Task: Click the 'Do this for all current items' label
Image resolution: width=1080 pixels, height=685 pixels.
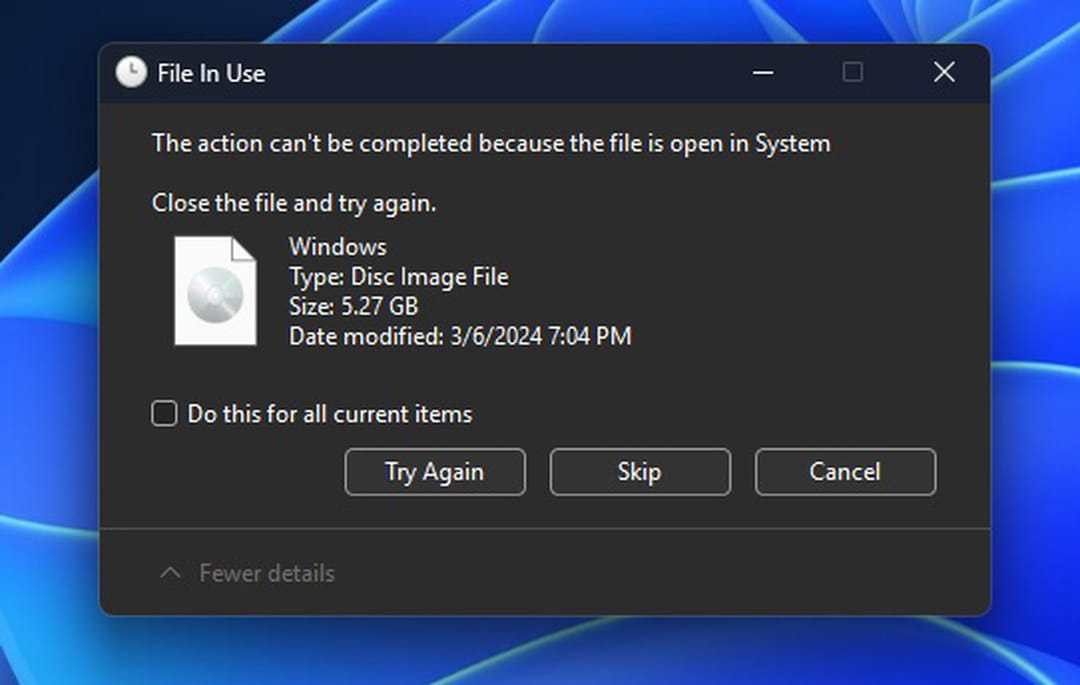Action: click(330, 414)
